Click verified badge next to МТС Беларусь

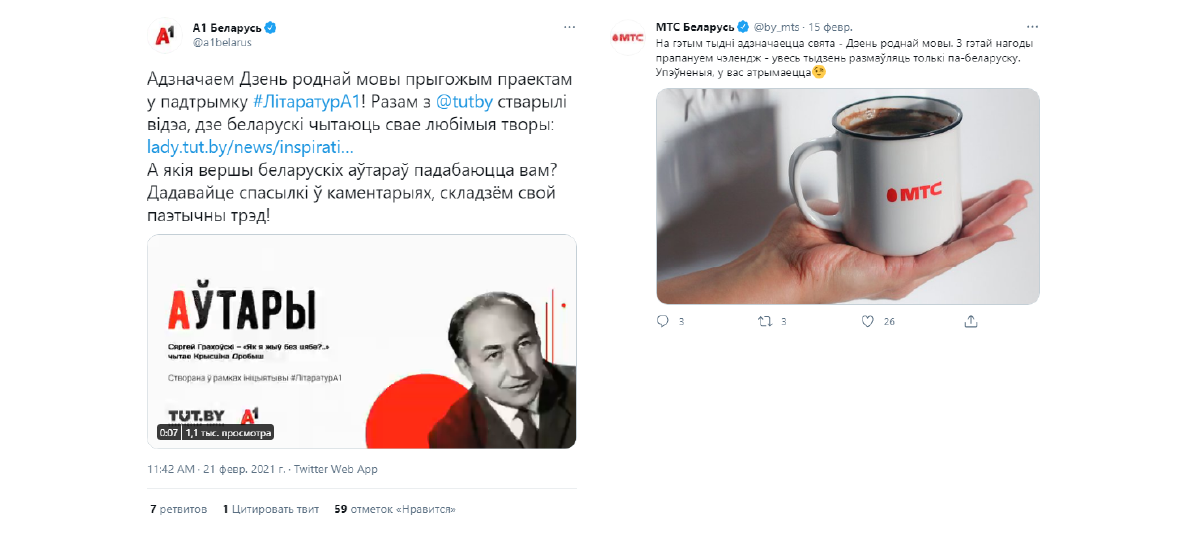click(x=743, y=26)
